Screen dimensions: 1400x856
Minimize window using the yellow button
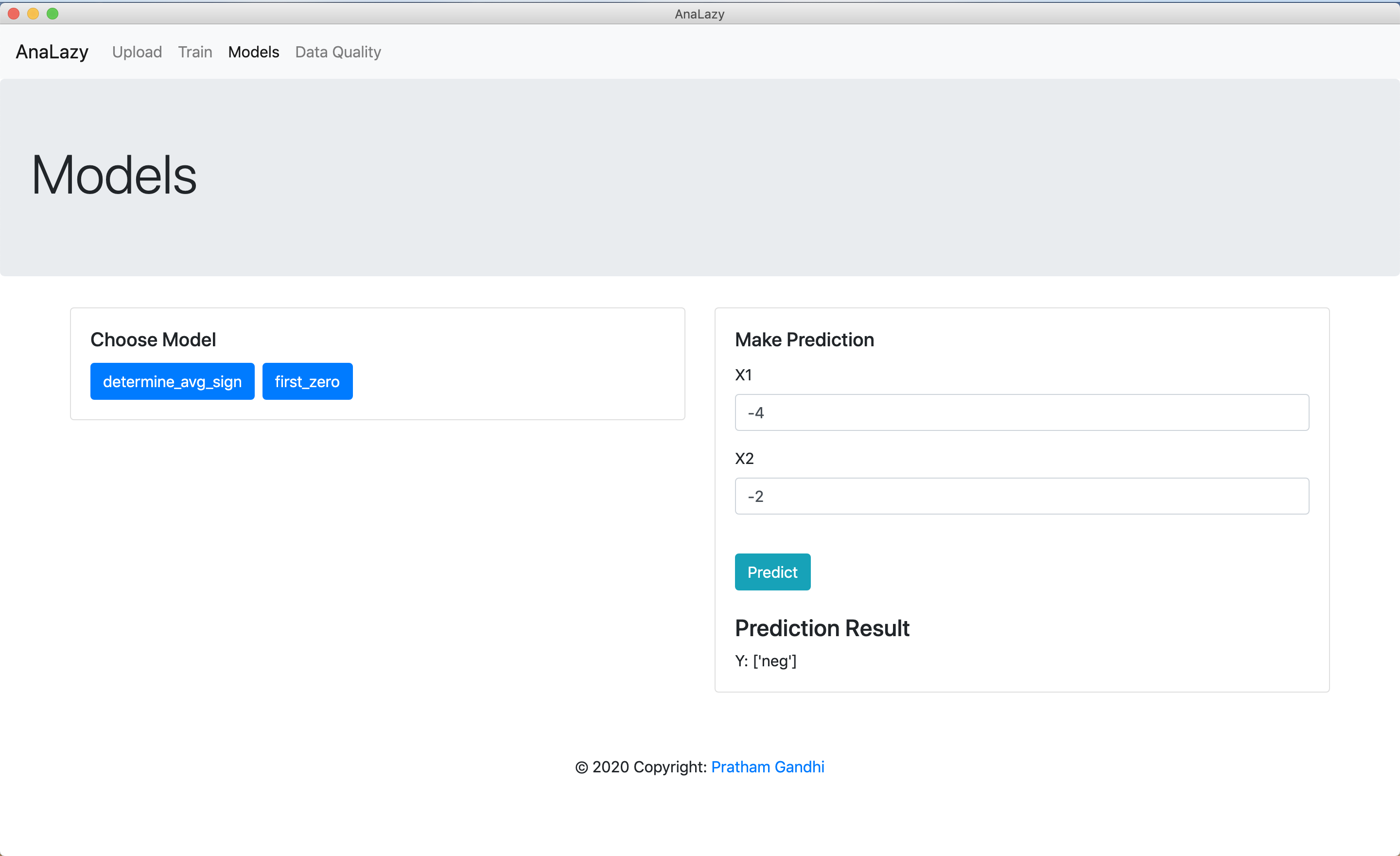(33, 14)
